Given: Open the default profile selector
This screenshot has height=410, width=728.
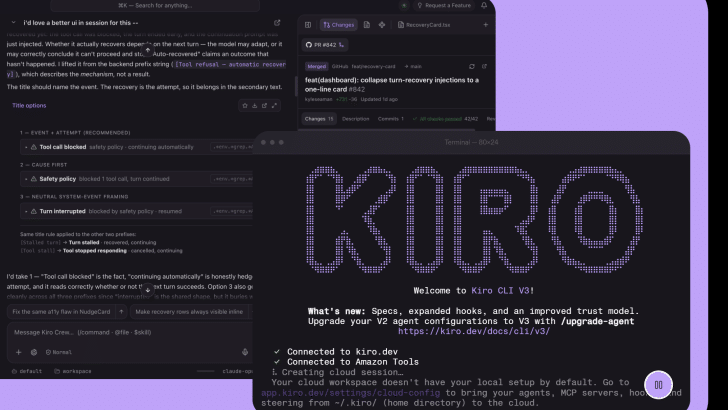Looking at the screenshot, I should pos(27,371).
